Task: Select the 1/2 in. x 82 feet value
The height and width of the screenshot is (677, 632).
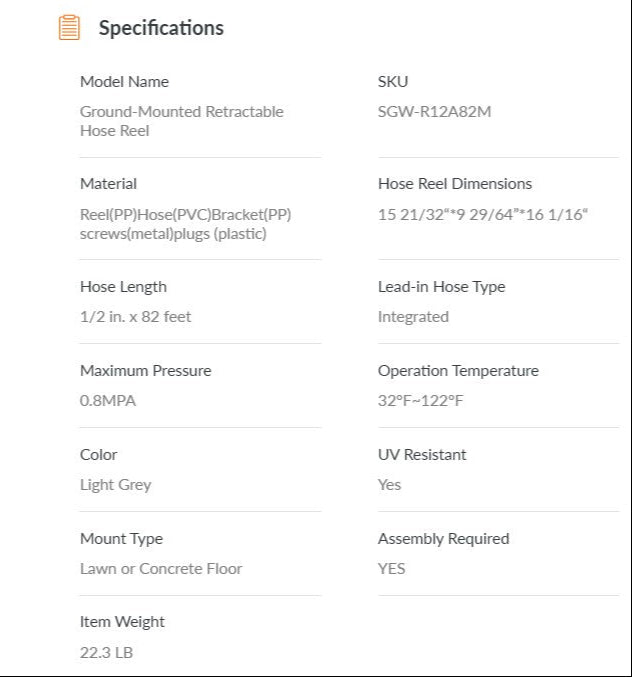Action: [x=135, y=317]
